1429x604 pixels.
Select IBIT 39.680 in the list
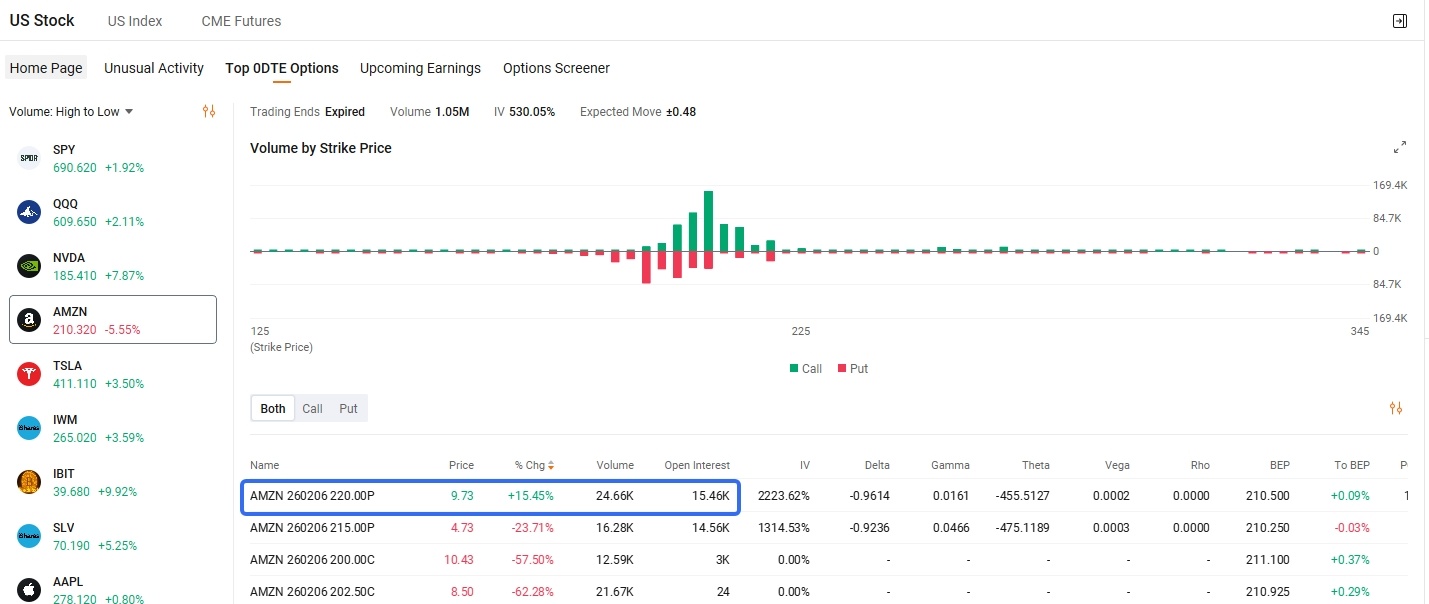point(113,482)
